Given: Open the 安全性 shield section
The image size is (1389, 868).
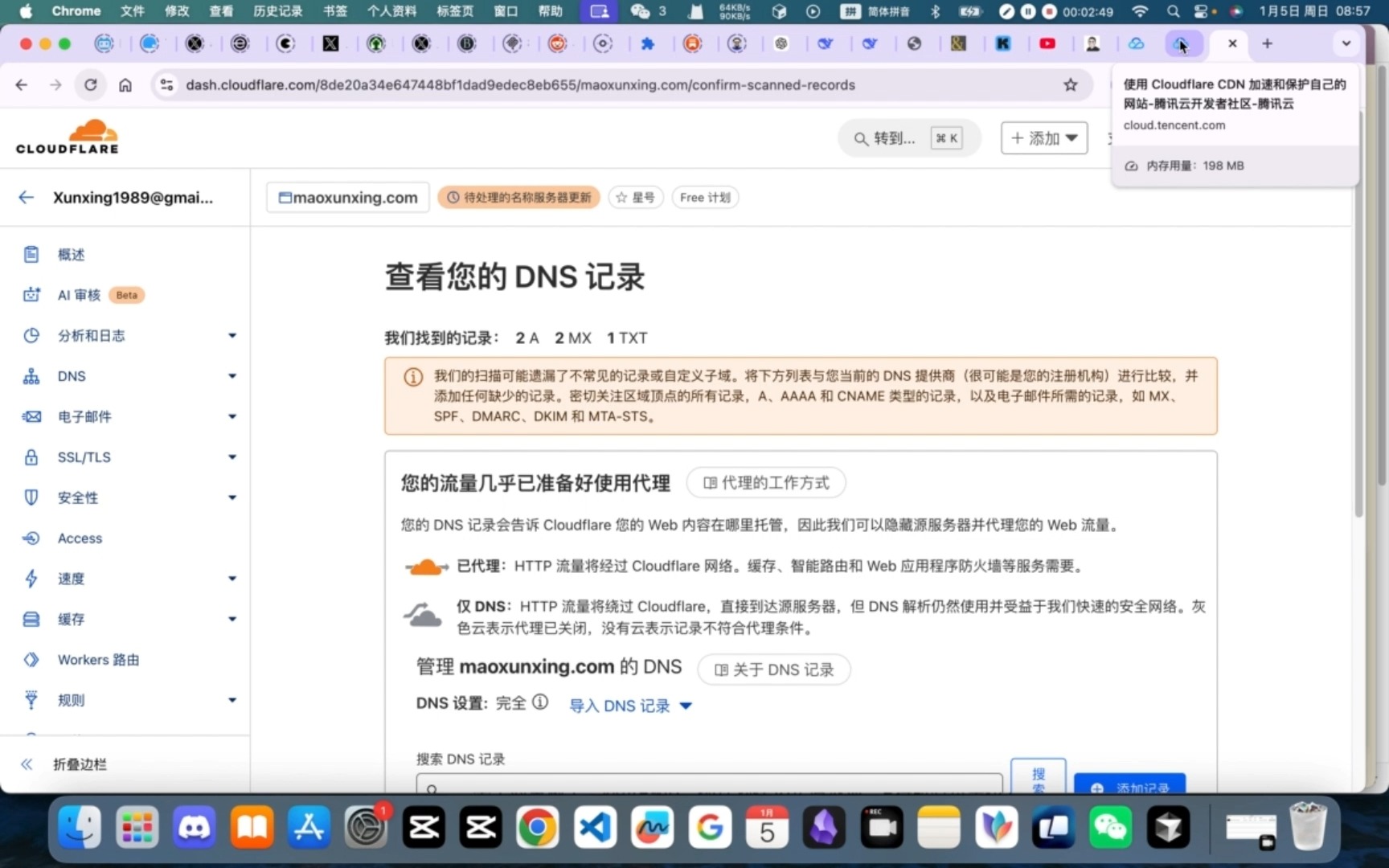Looking at the screenshot, I should click(77, 497).
